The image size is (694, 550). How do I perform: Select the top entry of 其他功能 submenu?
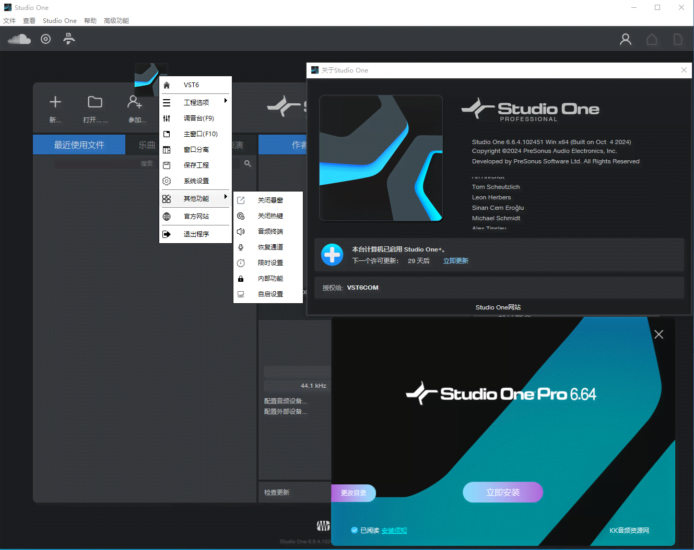click(x=268, y=200)
